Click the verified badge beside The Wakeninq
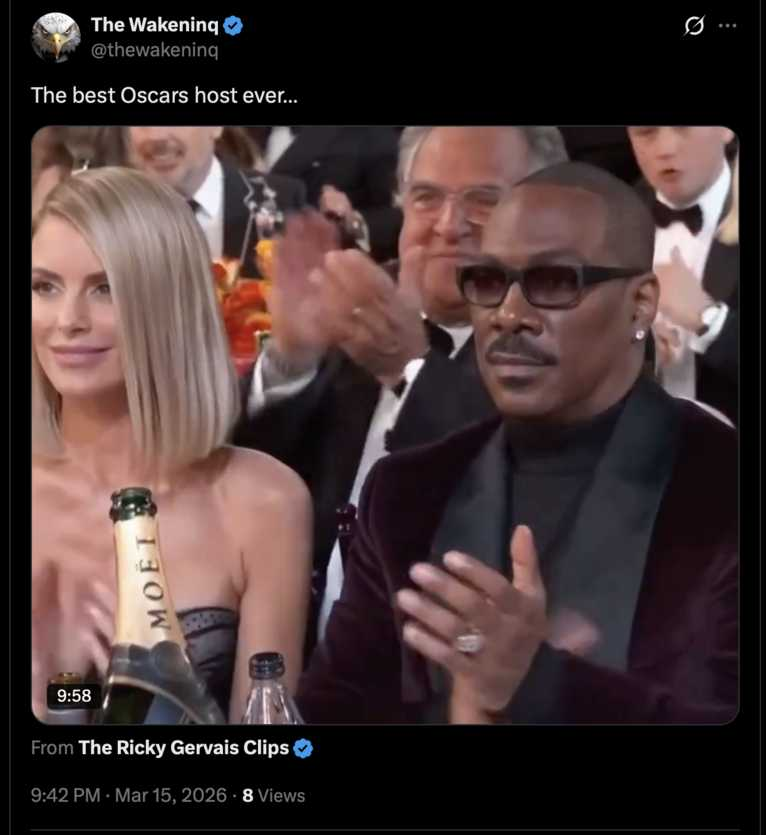This screenshot has width=766, height=835. point(233,25)
